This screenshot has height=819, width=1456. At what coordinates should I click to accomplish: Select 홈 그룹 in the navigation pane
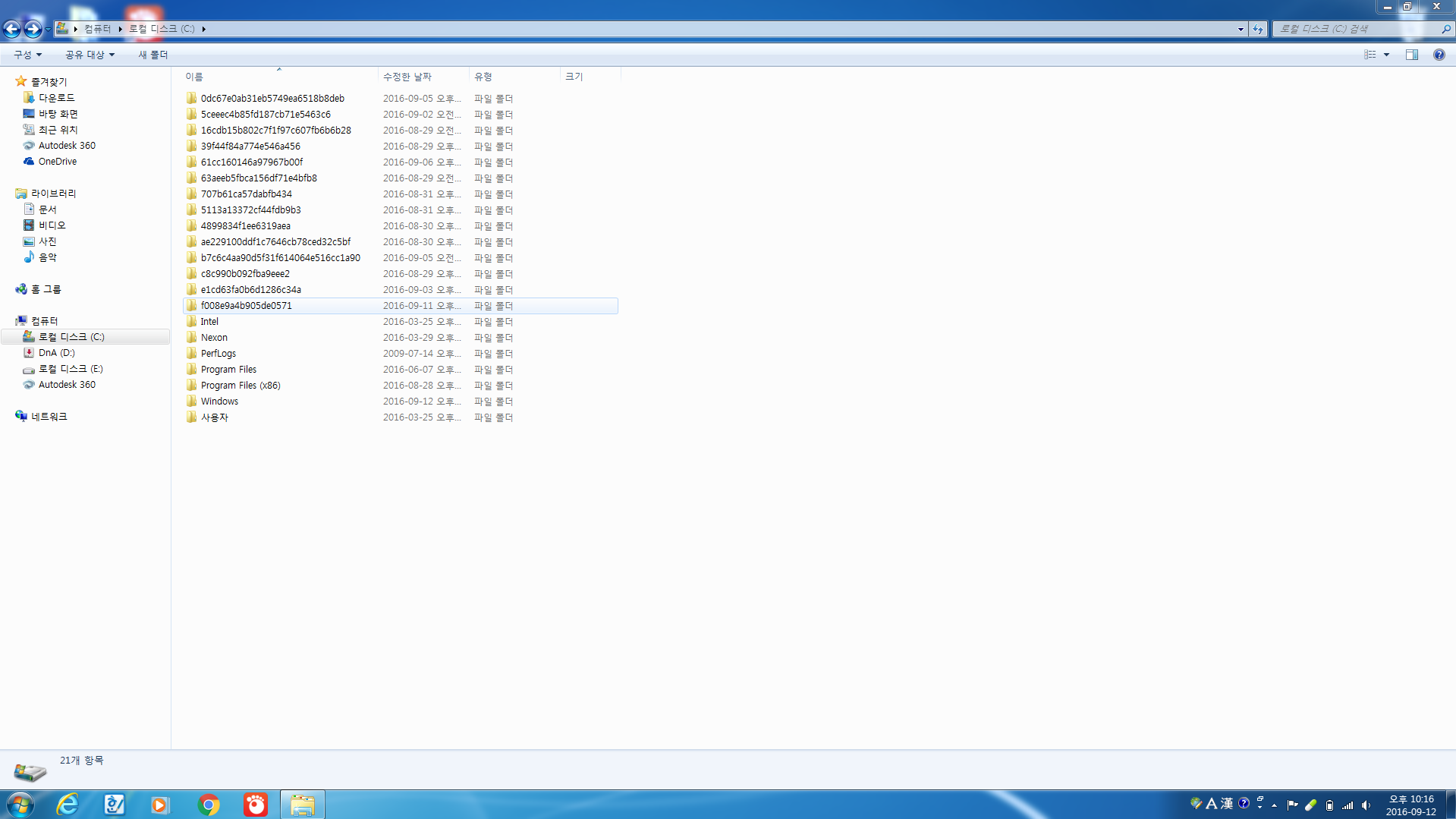(x=46, y=289)
